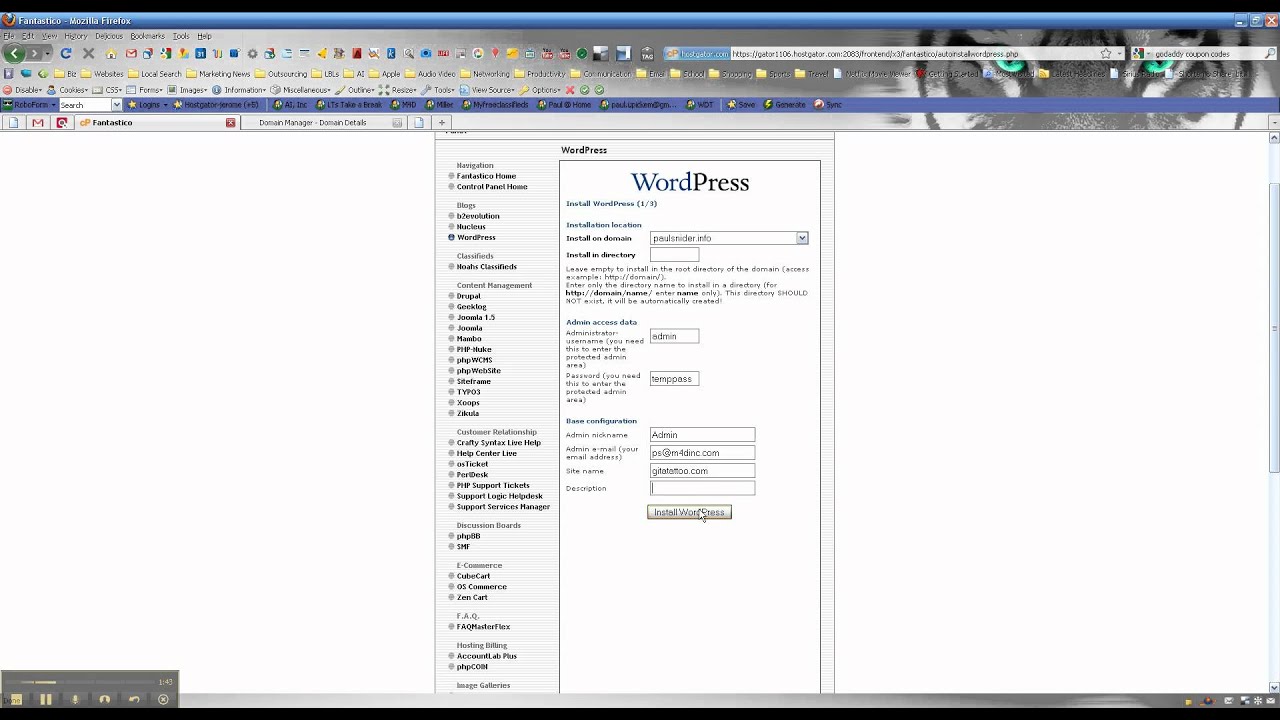Click the calendar 31 toolbar icon
The image size is (1280, 720).
200,54
